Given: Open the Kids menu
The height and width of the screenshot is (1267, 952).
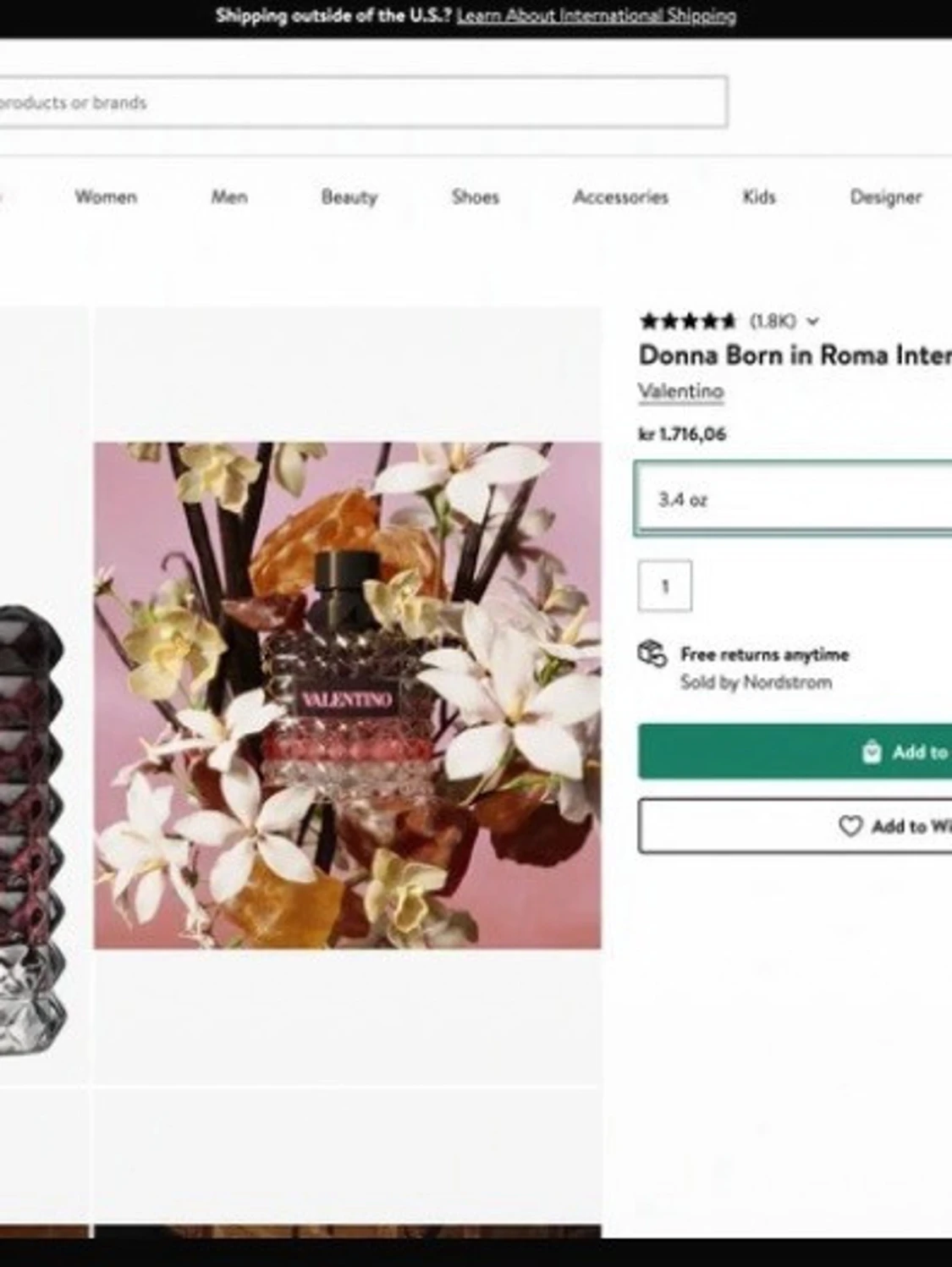Looking at the screenshot, I should [758, 197].
